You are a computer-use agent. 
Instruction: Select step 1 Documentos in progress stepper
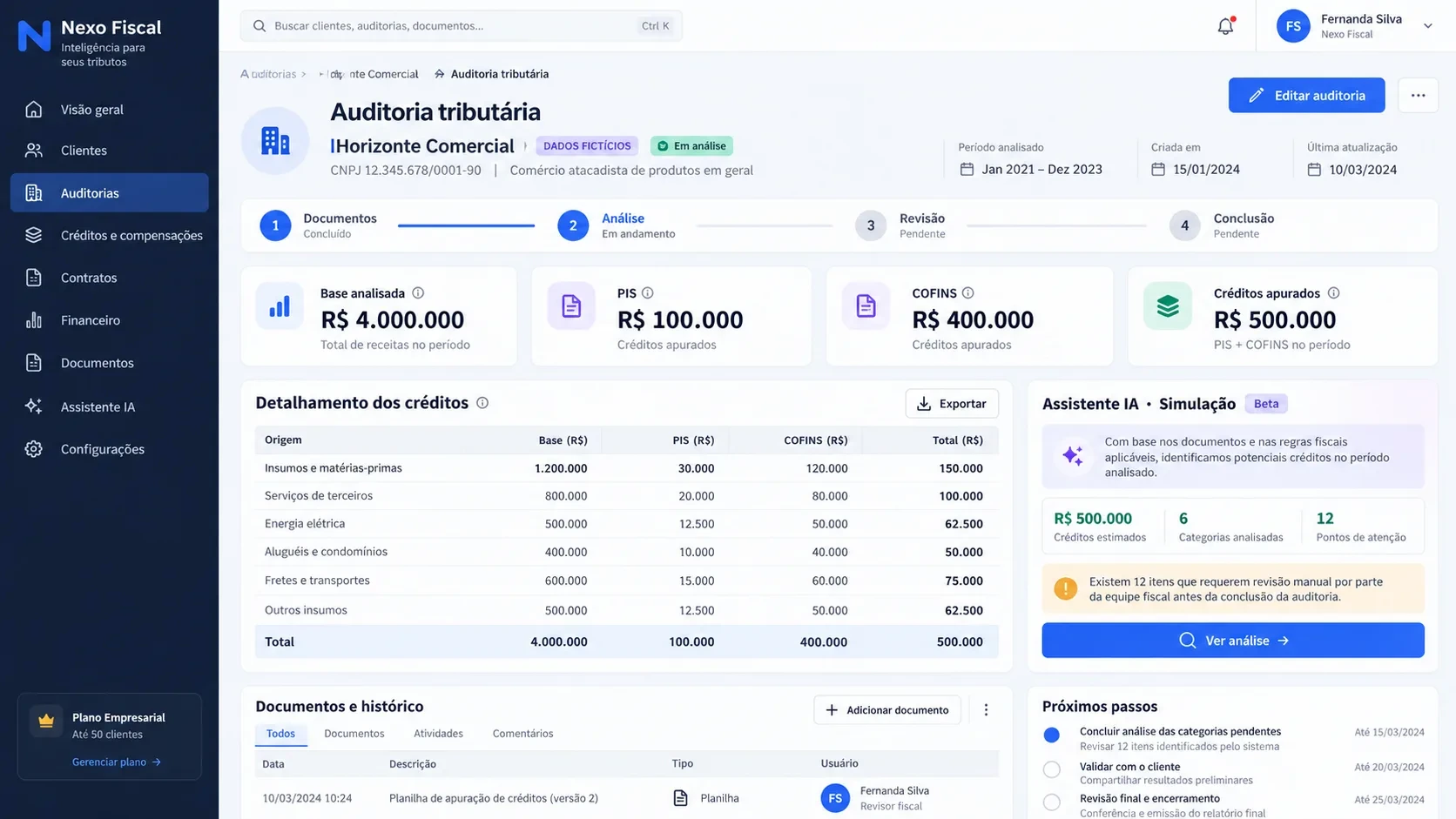pyautogui.click(x=319, y=225)
